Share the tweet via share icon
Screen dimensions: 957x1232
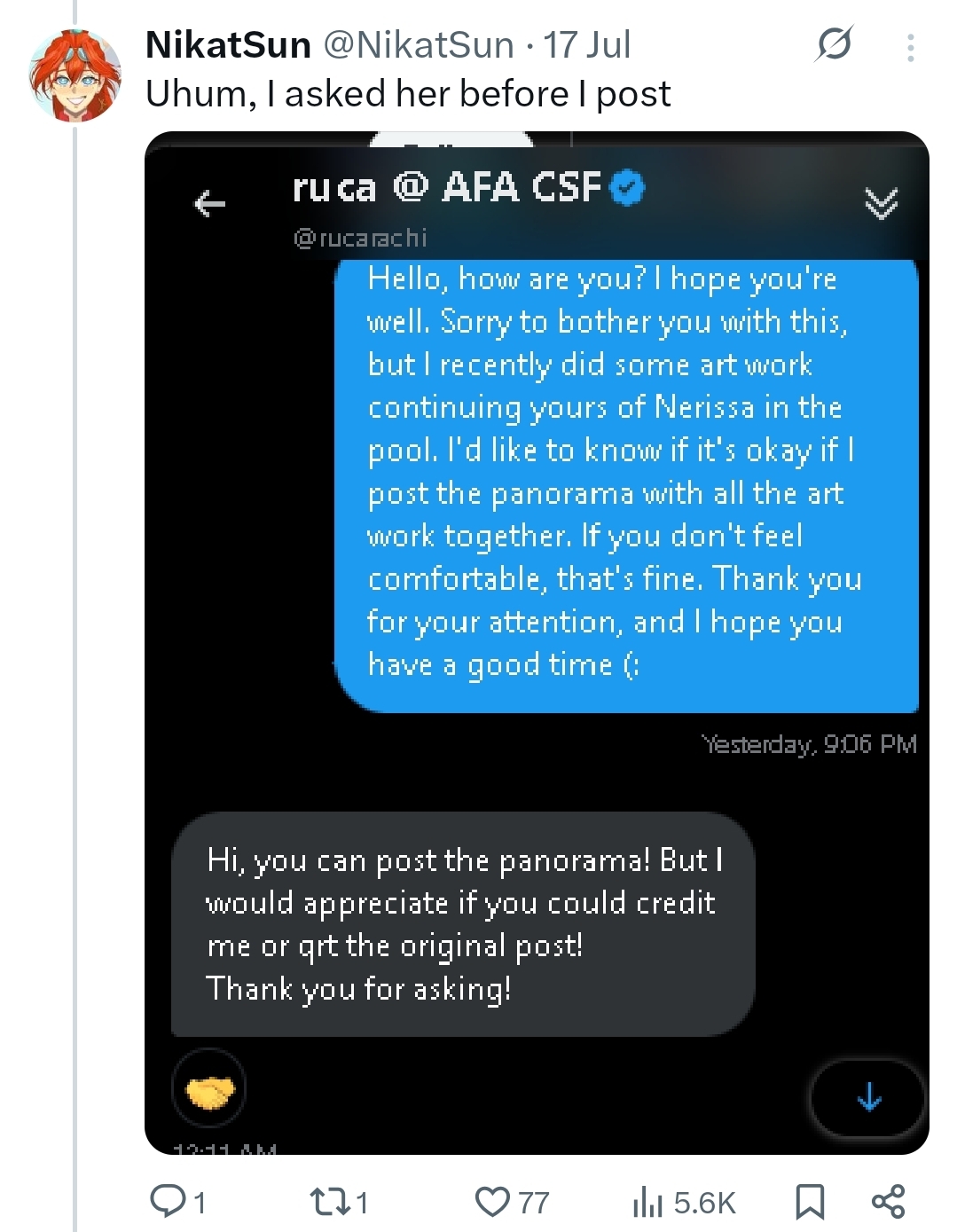click(x=888, y=1202)
